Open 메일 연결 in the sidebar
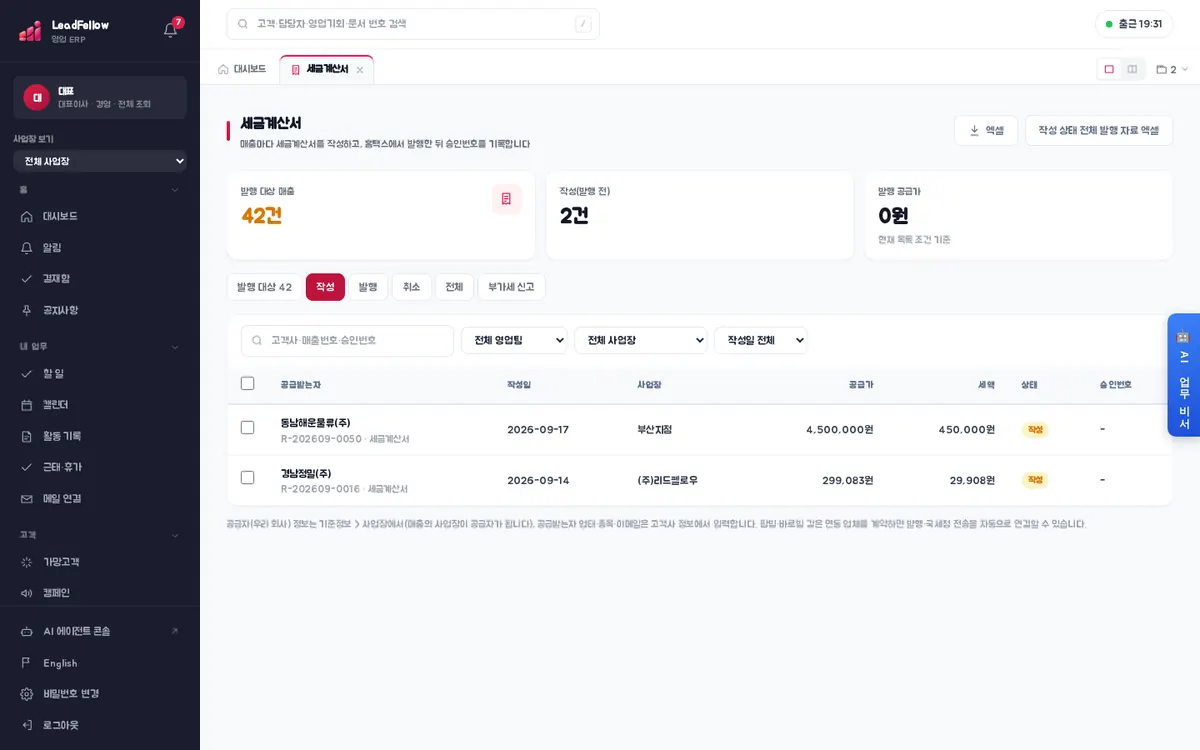The image size is (1200, 750). tap(100, 498)
